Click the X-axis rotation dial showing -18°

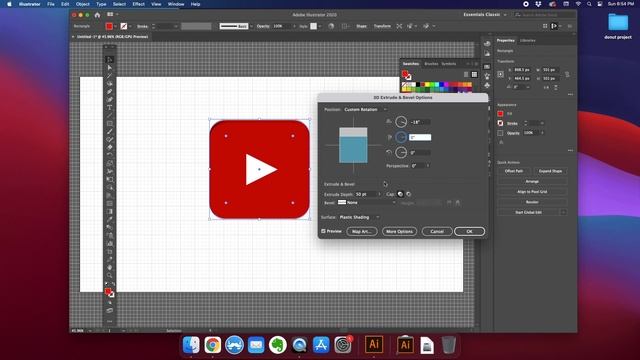tap(401, 122)
